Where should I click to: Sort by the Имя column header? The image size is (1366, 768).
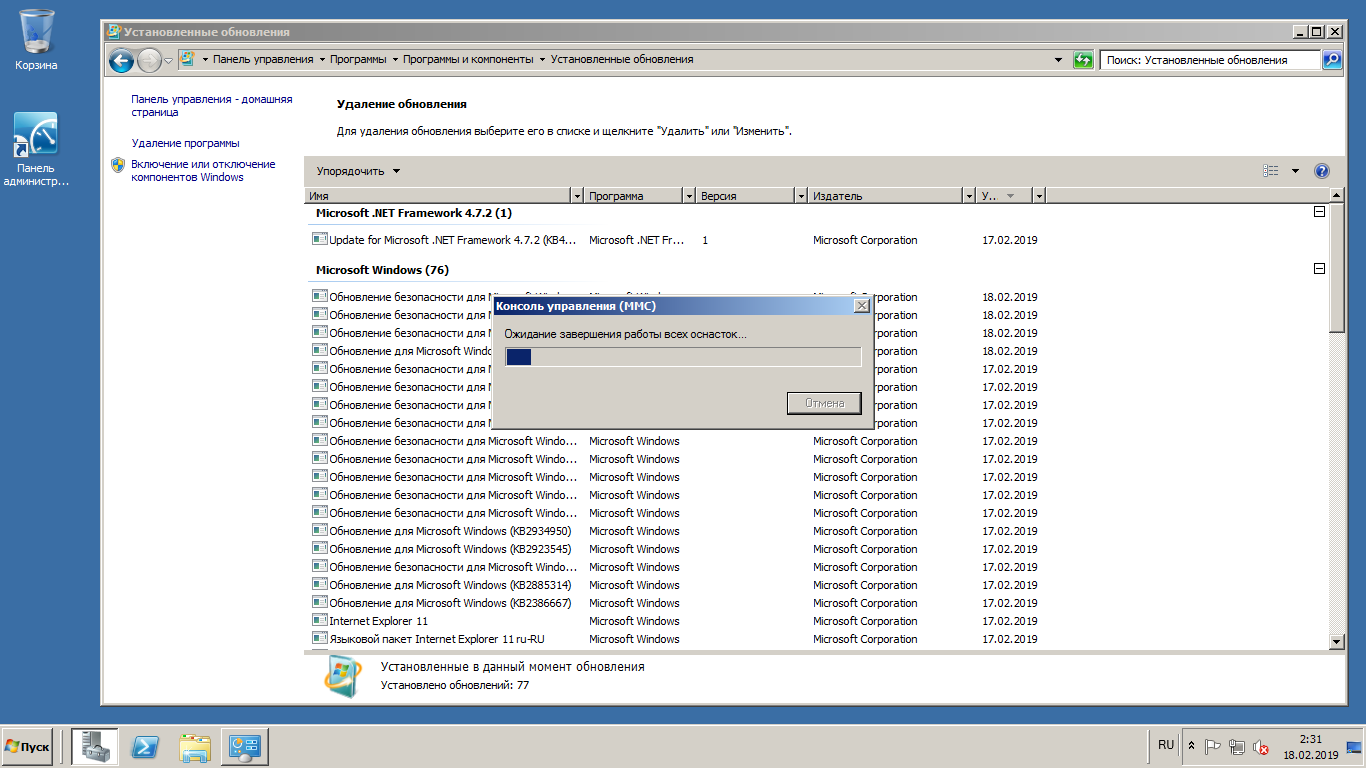(438, 196)
